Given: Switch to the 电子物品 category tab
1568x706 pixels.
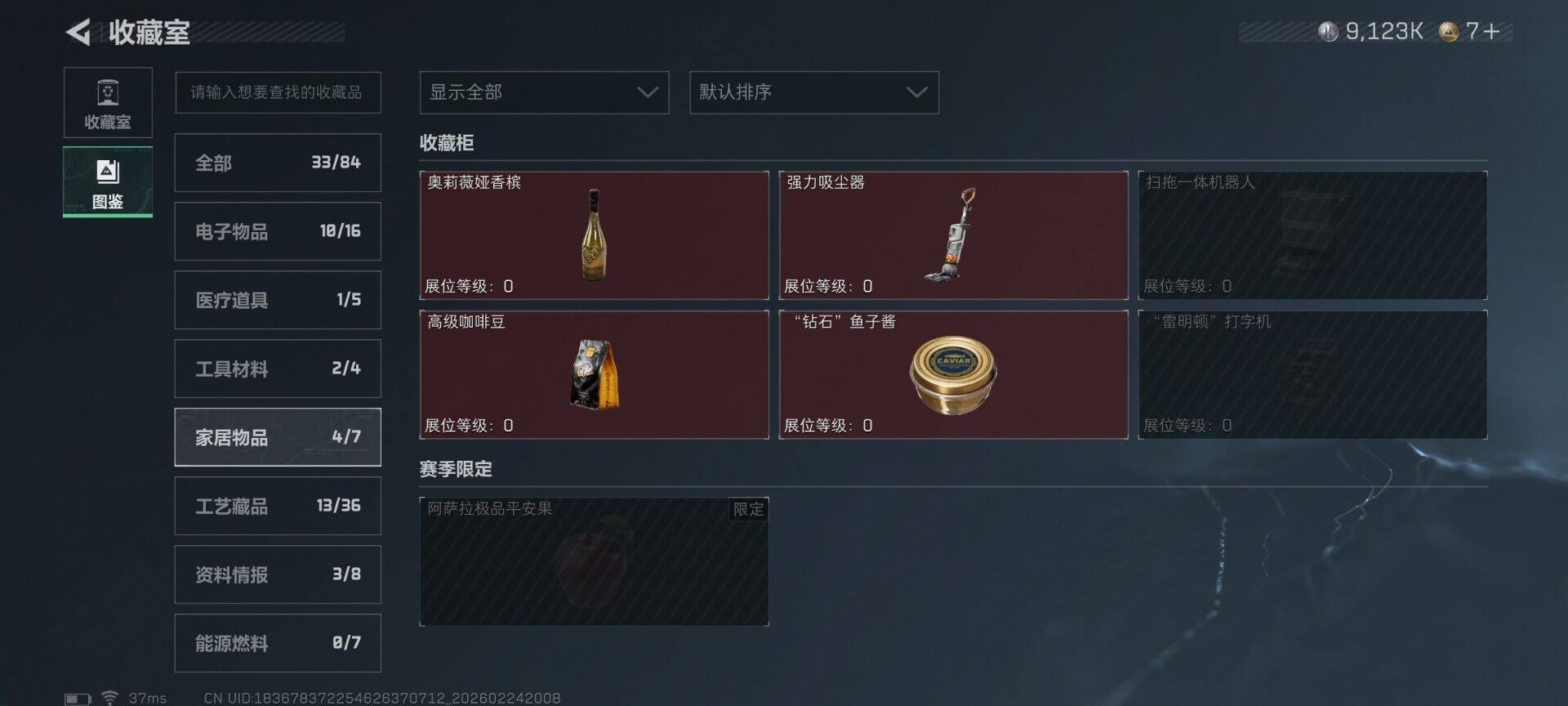Looking at the screenshot, I should coord(278,231).
